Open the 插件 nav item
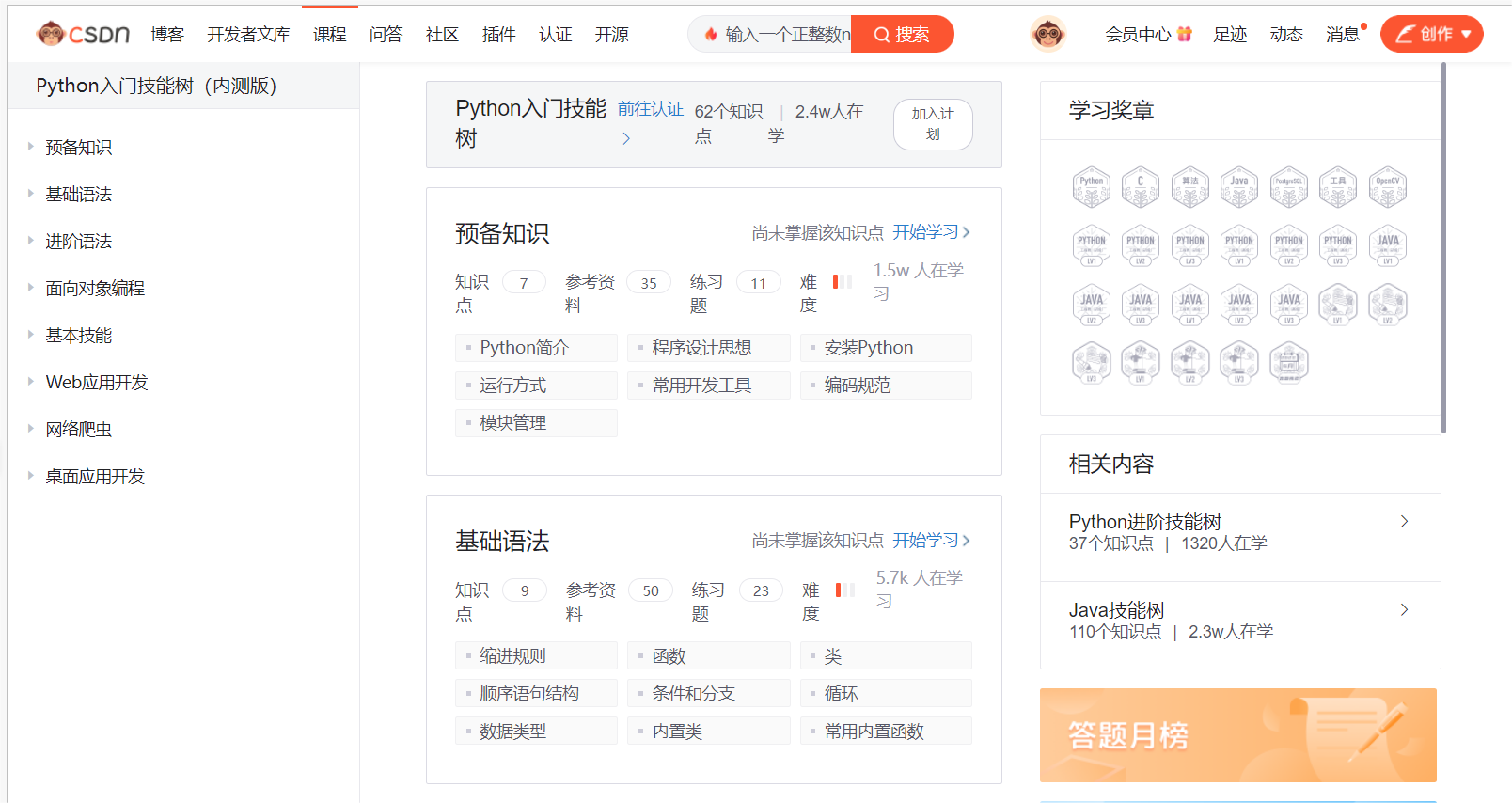 [498, 35]
